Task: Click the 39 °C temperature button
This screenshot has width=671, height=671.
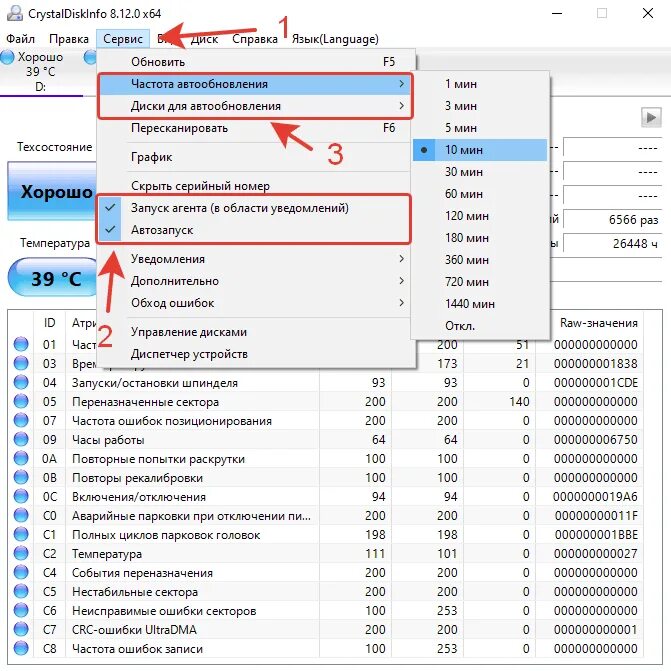Action: pos(52,278)
